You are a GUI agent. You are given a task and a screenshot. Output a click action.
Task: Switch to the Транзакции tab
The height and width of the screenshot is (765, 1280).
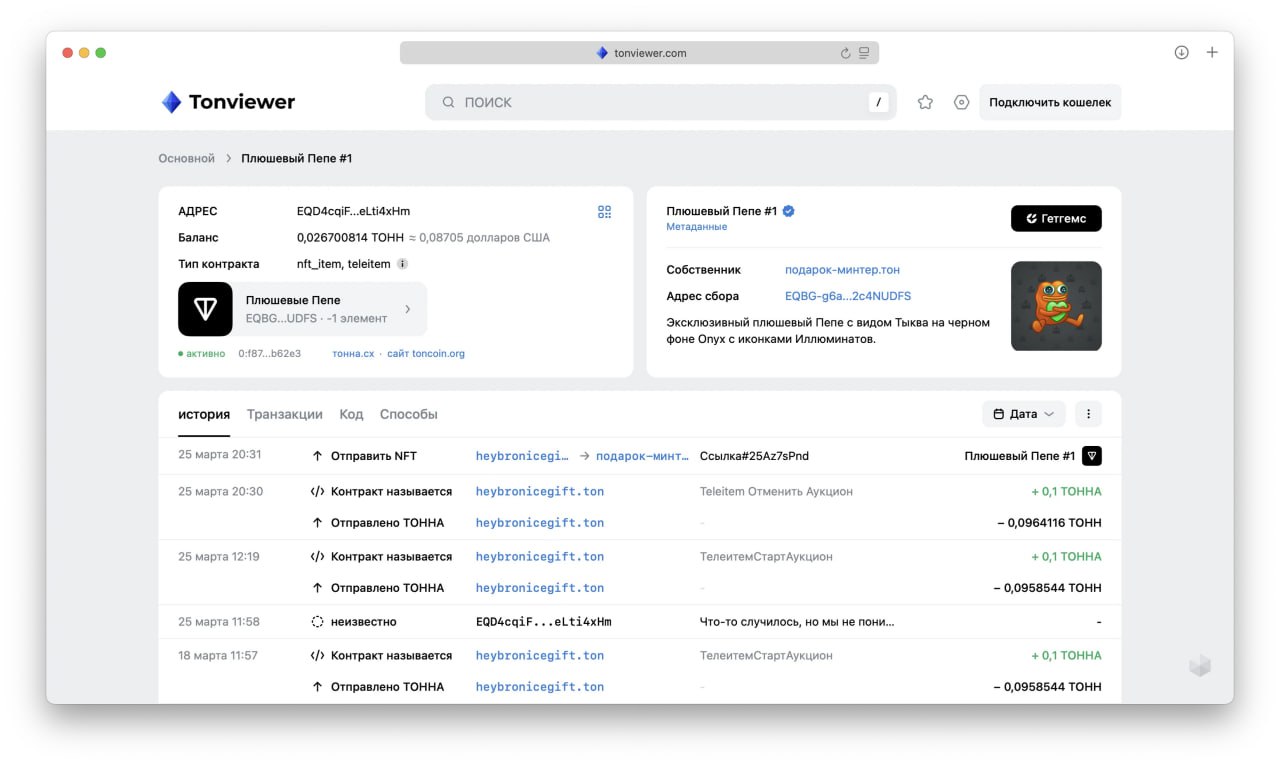pyautogui.click(x=284, y=414)
